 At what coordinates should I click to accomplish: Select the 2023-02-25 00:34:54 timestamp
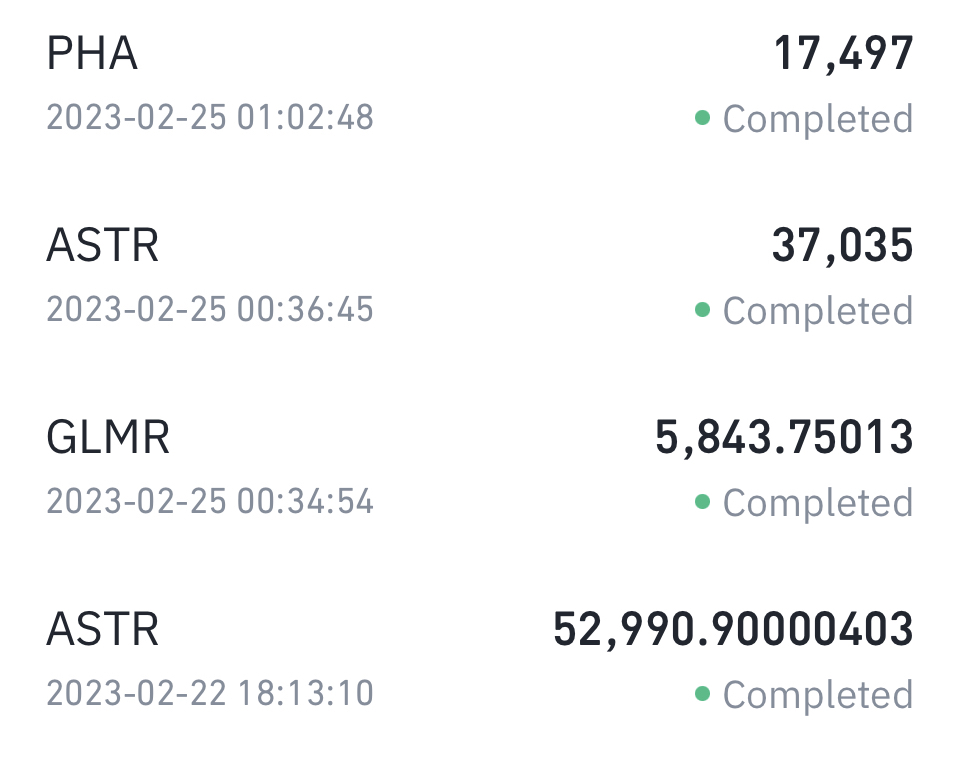click(x=210, y=501)
